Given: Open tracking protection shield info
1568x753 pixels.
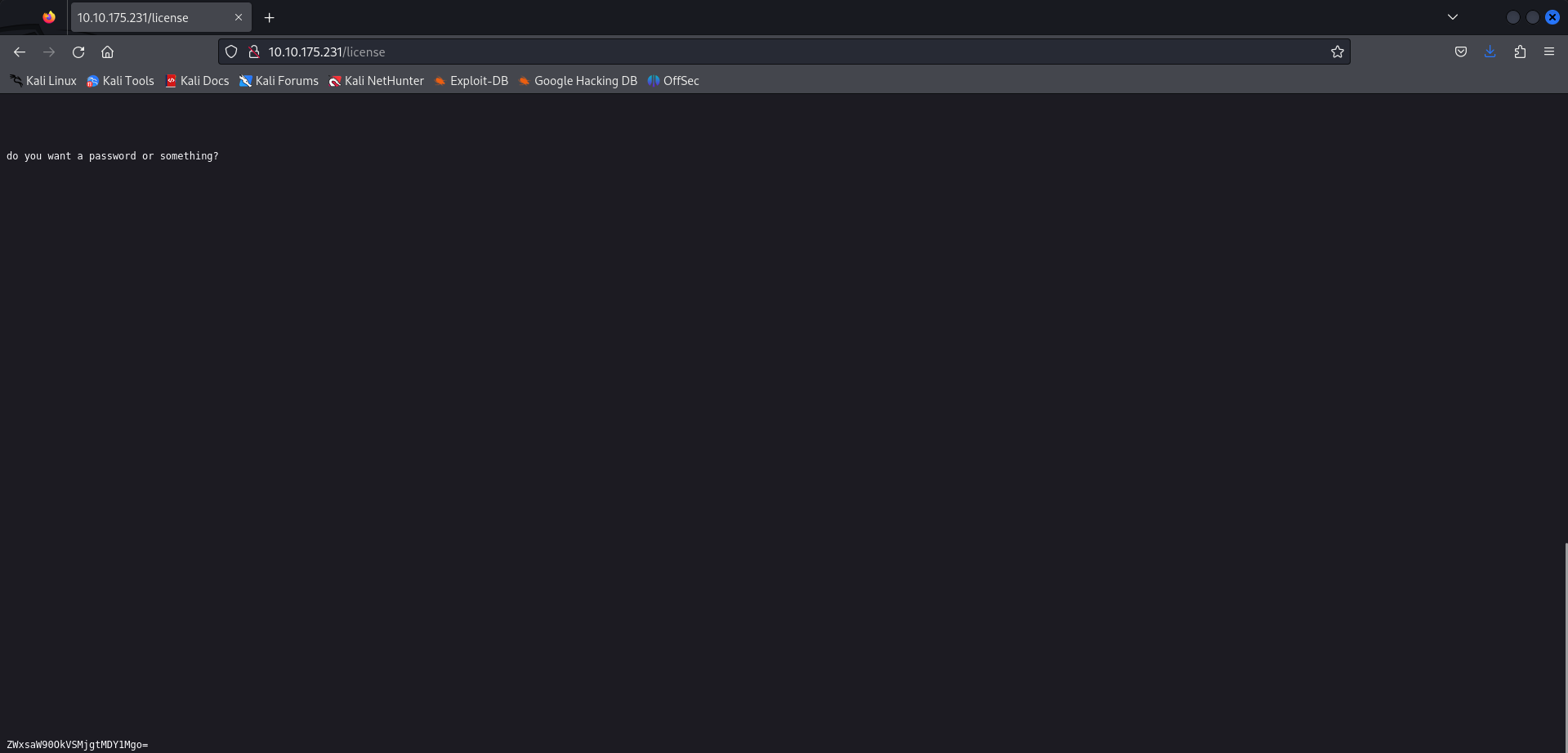Looking at the screenshot, I should click(x=231, y=52).
